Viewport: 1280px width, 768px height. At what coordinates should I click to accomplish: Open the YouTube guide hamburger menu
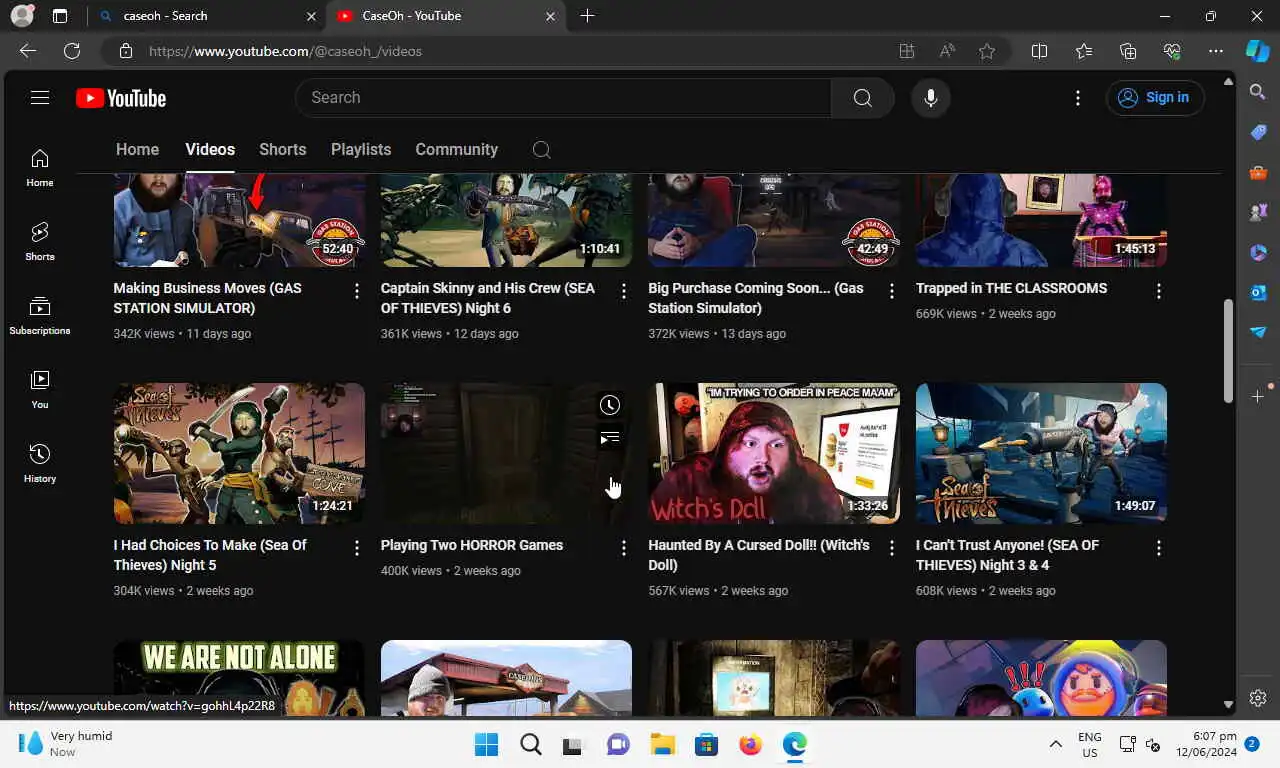coord(40,97)
